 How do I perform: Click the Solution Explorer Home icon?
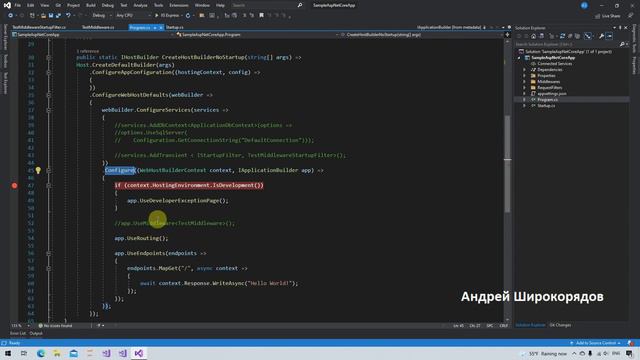pos(533,36)
